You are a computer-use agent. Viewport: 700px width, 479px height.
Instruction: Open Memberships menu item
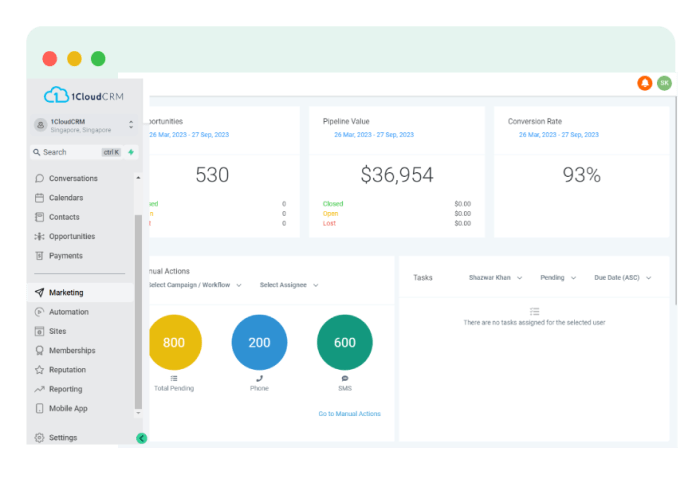(x=80, y=350)
